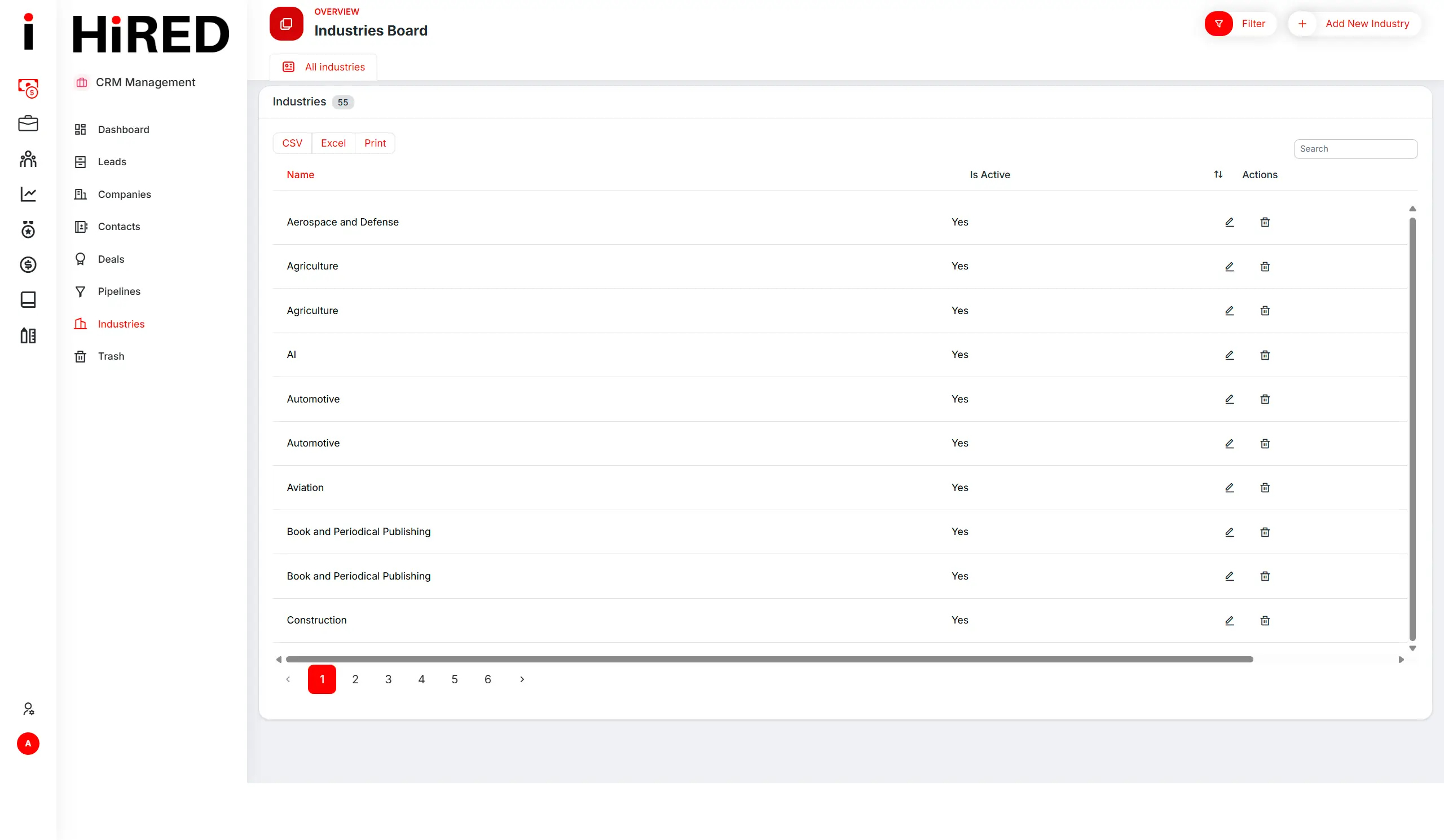Click the 55 industries count badge
The height and width of the screenshot is (840, 1444).
click(342, 102)
